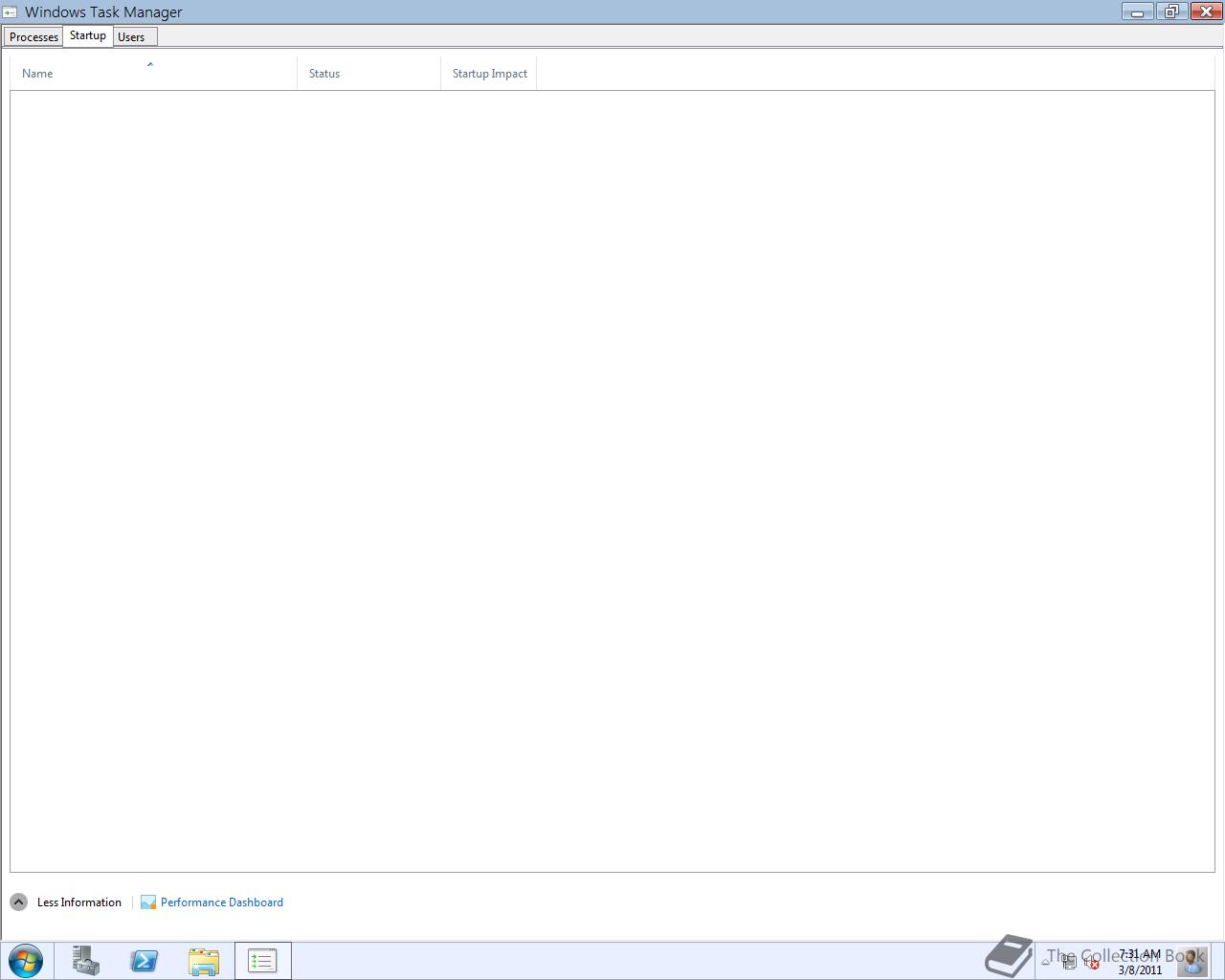Sort by the Name column header
Viewport: 1225px width, 980px height.
[153, 74]
